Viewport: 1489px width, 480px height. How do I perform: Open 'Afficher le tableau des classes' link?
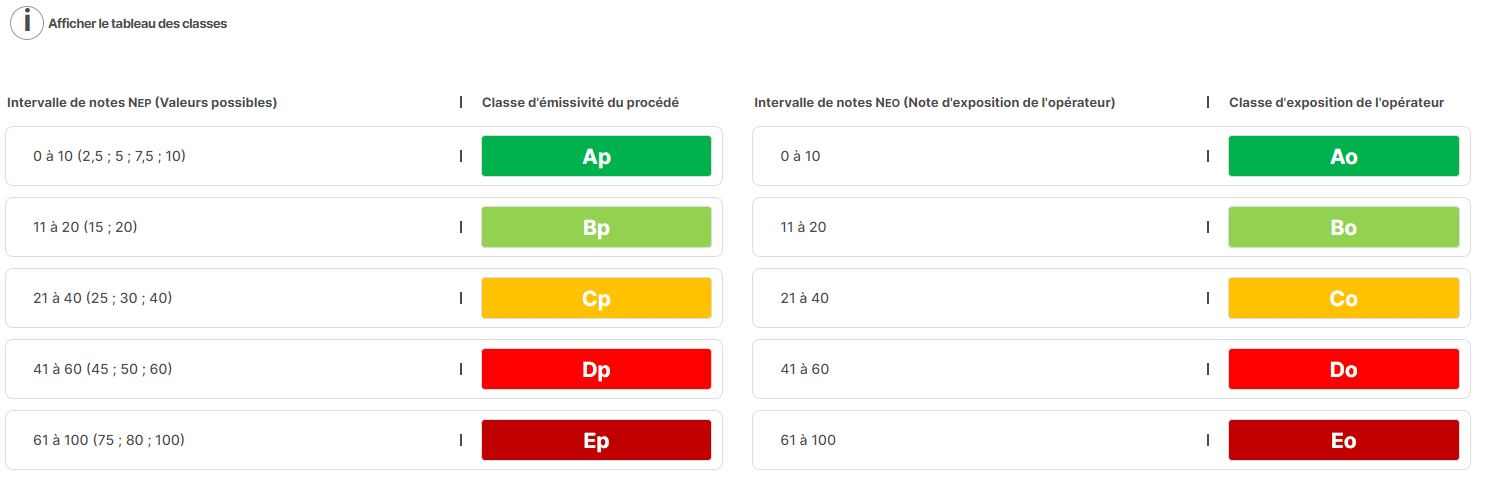[x=138, y=23]
